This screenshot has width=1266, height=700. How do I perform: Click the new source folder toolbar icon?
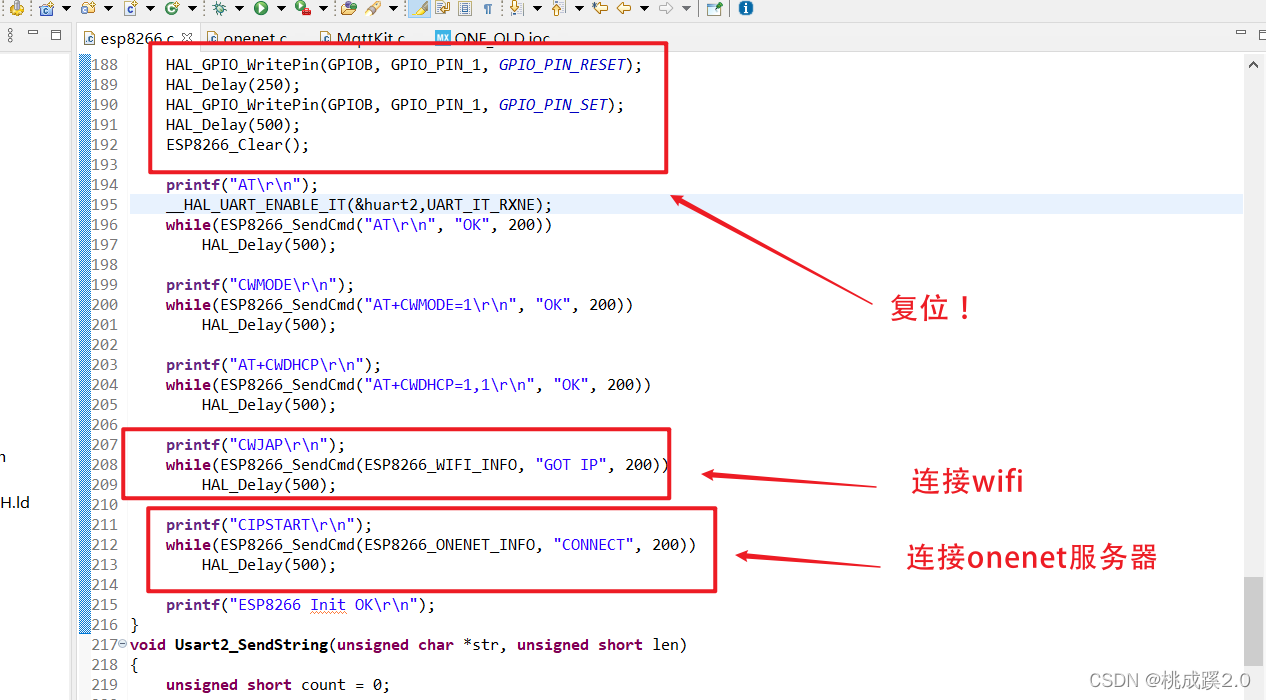88,8
